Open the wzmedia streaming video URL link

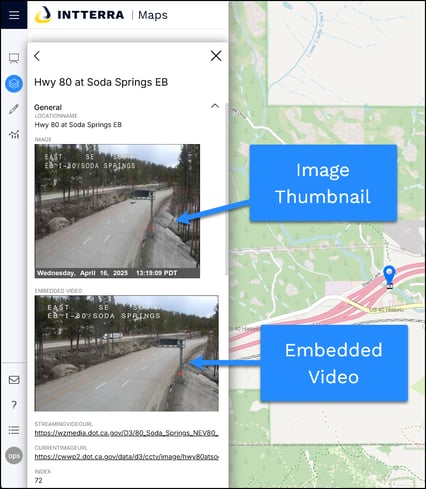coord(127,433)
